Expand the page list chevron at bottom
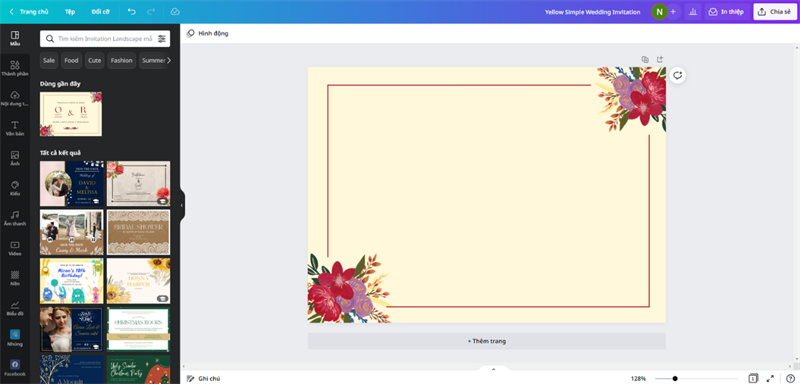Viewport: 800px width, 384px height. (x=493, y=369)
